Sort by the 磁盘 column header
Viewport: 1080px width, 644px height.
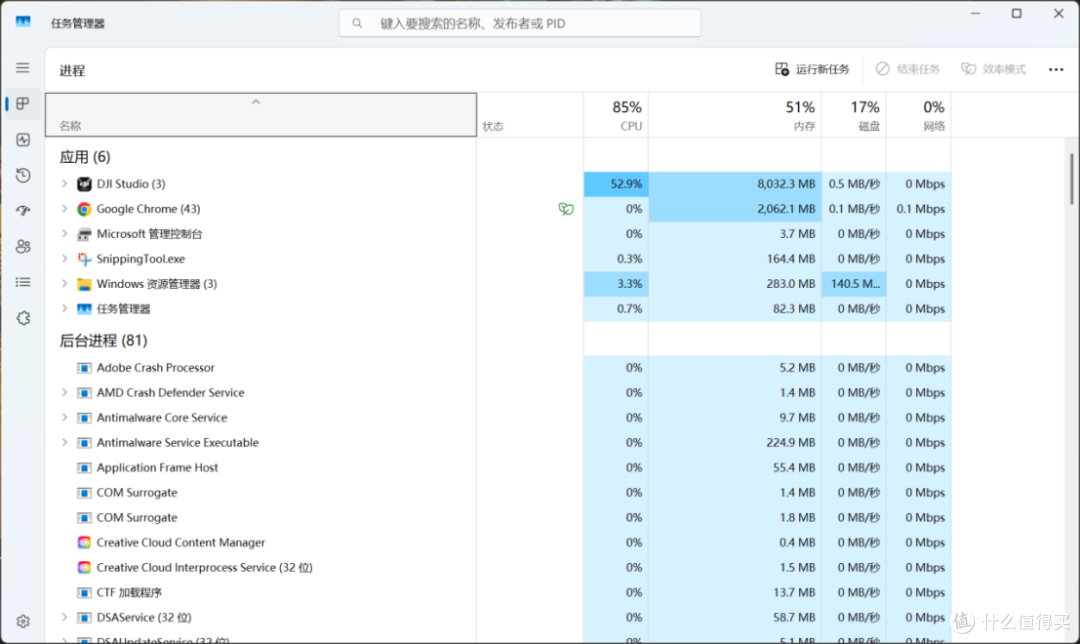point(854,114)
